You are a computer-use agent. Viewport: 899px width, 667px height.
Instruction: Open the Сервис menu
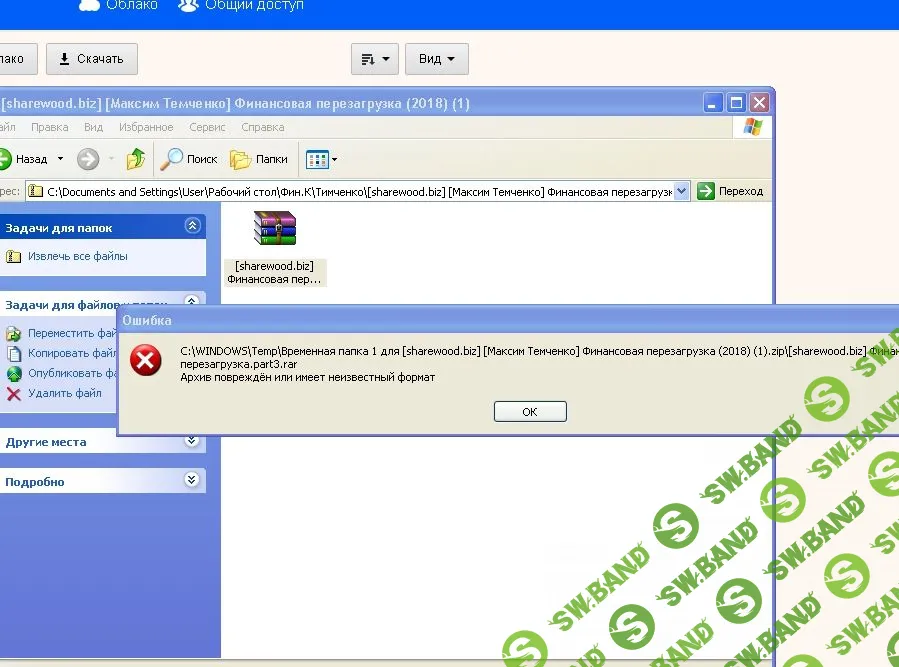point(207,127)
